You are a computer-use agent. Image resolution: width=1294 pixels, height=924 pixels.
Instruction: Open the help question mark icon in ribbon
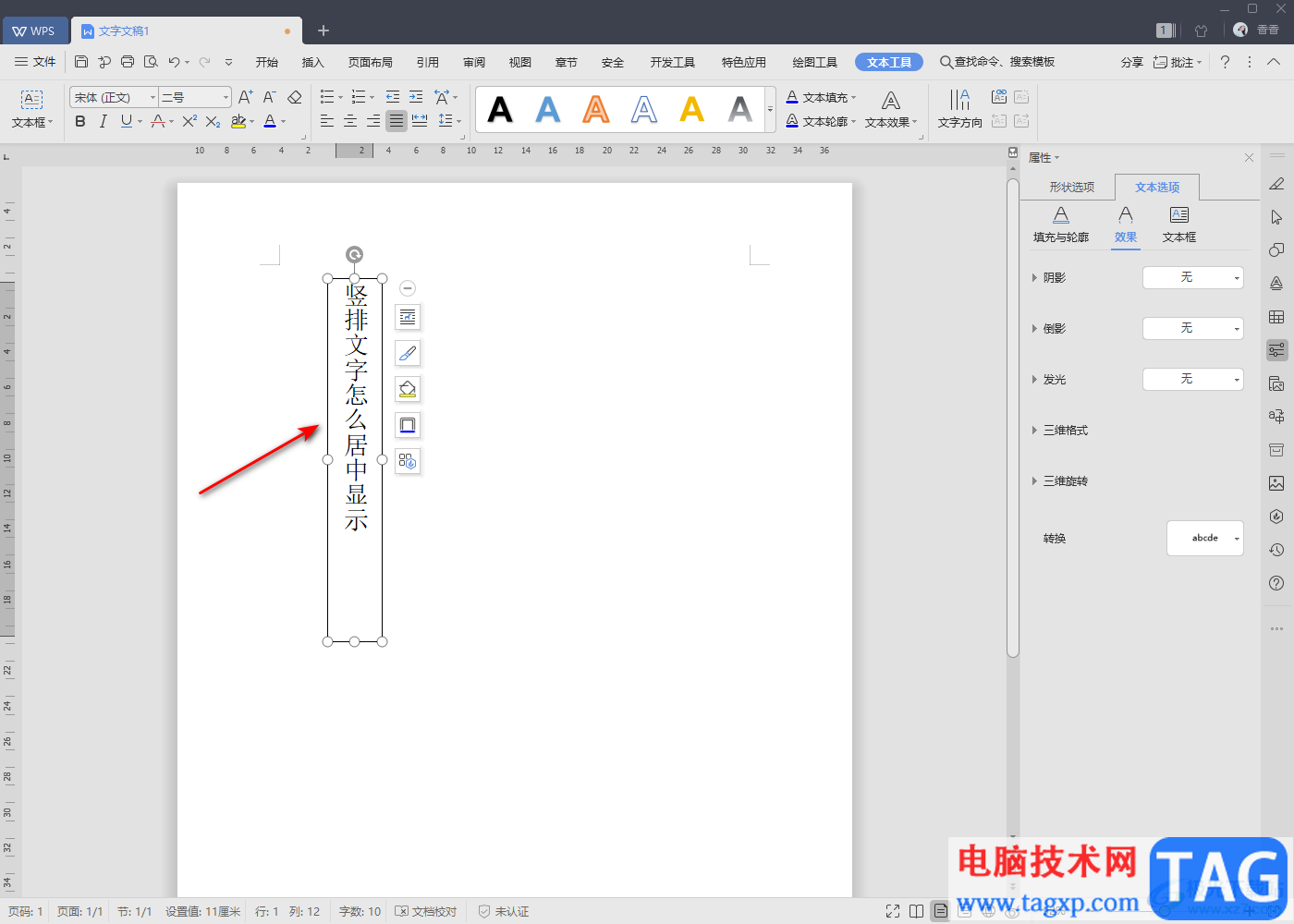pos(1225,62)
